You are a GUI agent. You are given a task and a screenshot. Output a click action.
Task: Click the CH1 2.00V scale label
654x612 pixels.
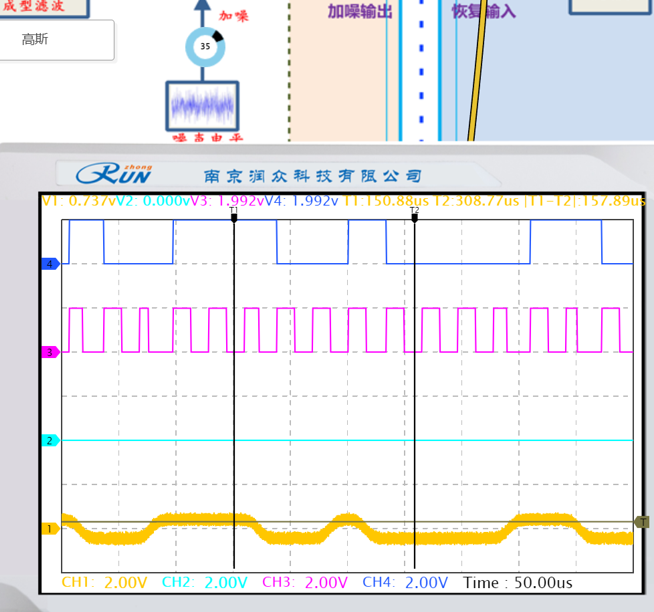point(104,582)
